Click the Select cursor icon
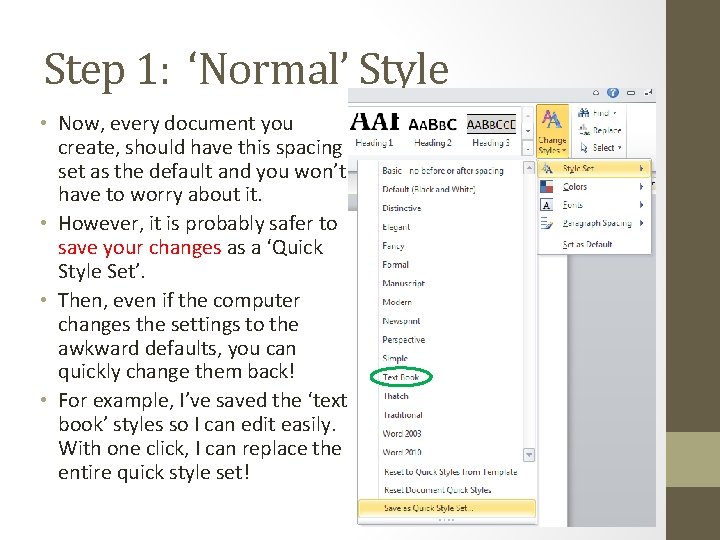The width and height of the screenshot is (720, 540). [x=584, y=147]
